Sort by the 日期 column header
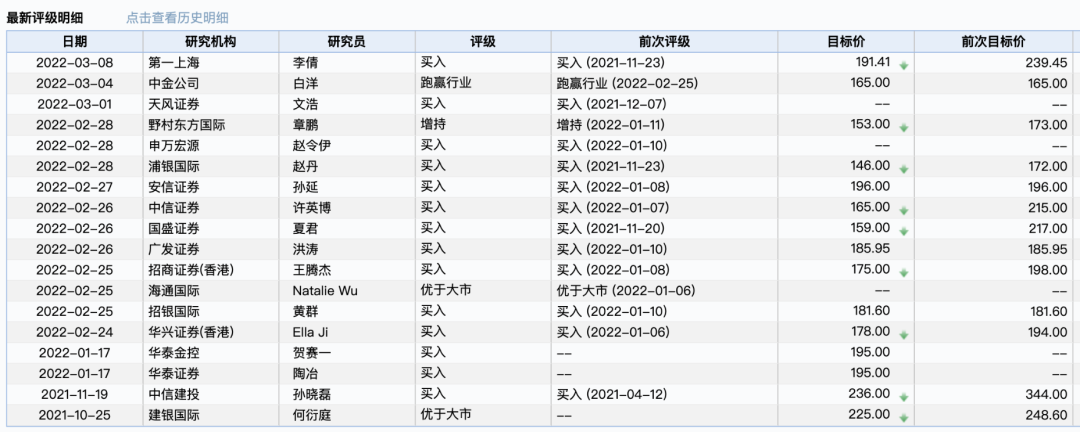 click(75, 41)
